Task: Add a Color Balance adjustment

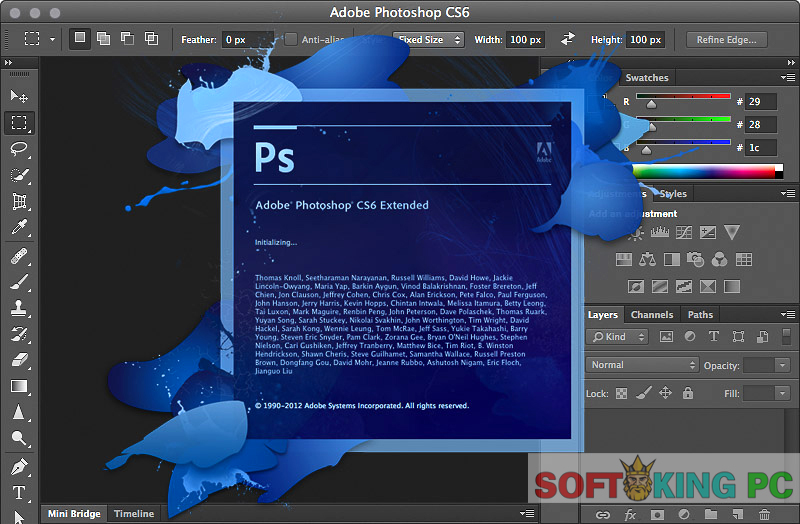Action: point(647,259)
